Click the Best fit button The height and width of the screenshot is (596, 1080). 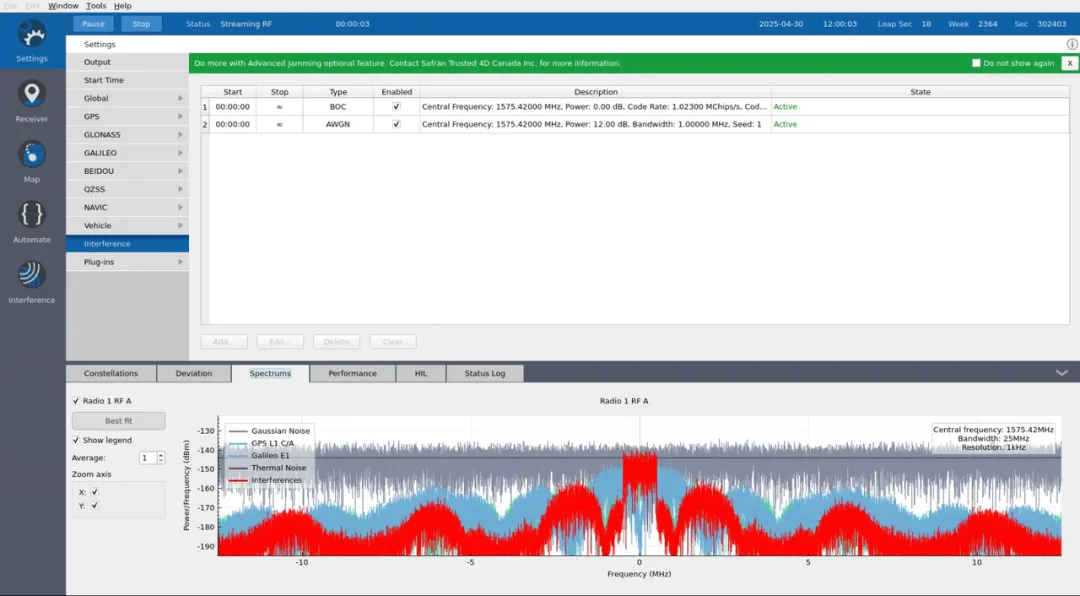pyautogui.click(x=118, y=420)
